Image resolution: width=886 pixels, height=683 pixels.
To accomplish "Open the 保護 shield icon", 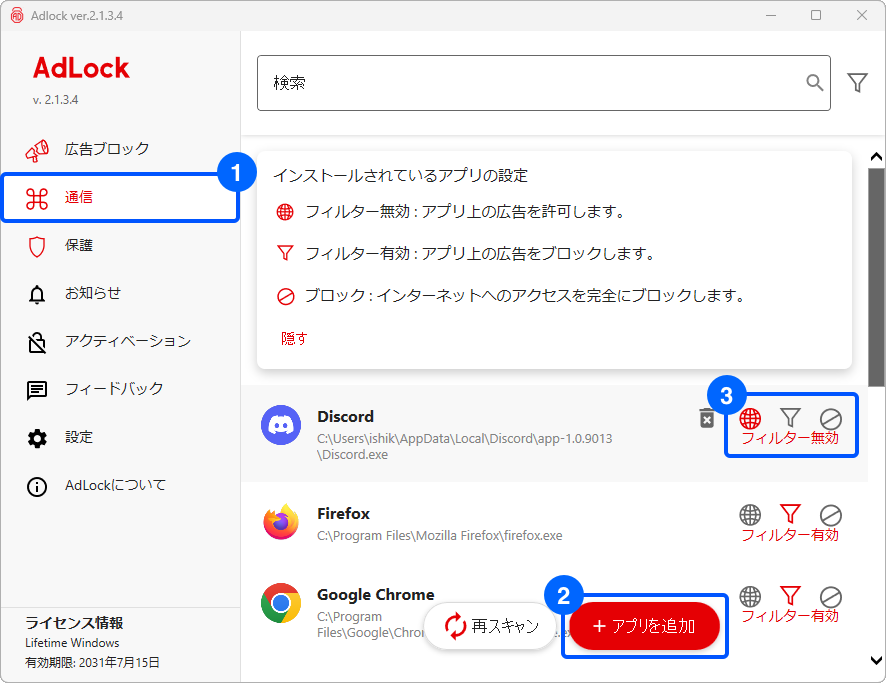I will (x=38, y=245).
